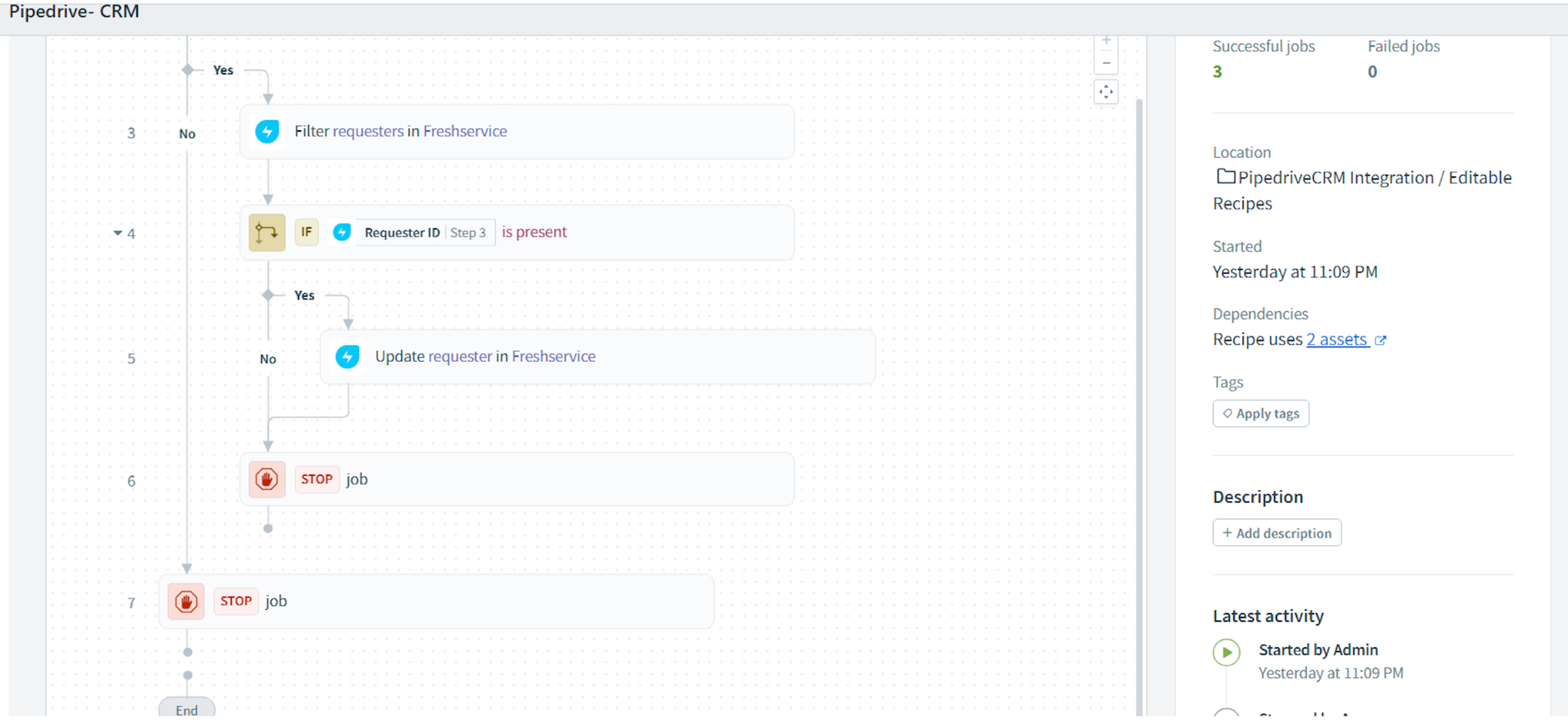This screenshot has width=1568, height=727.
Task: Collapse step 4 using the arrow beside its number
Action: [x=118, y=233]
